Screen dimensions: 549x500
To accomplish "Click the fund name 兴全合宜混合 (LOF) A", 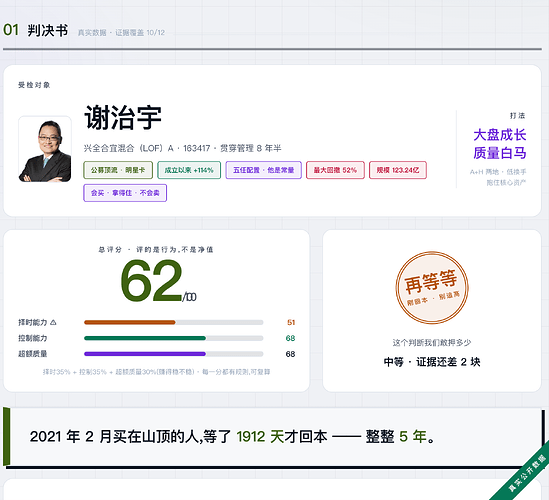I will click(x=128, y=148).
